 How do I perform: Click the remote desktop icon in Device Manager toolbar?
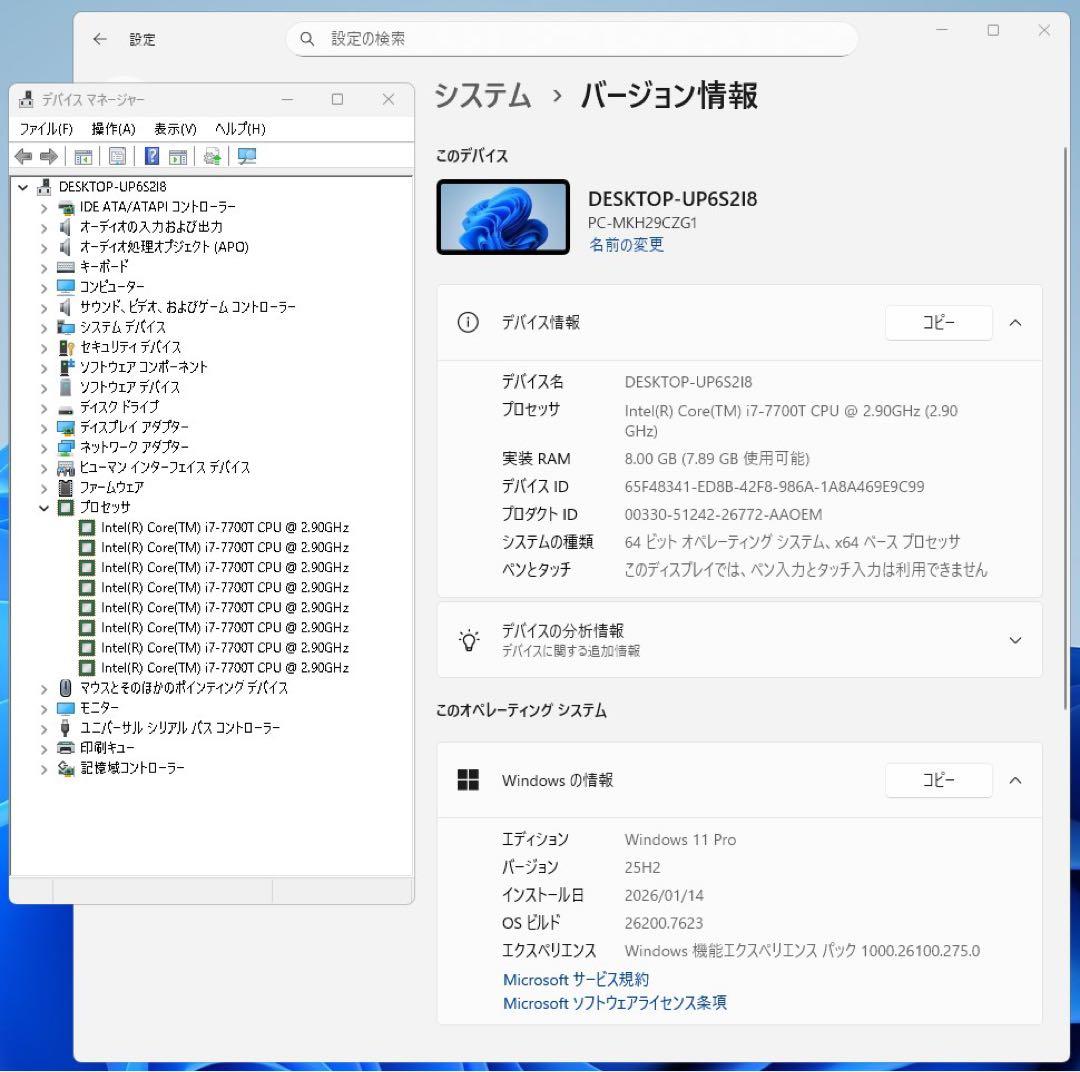(246, 155)
